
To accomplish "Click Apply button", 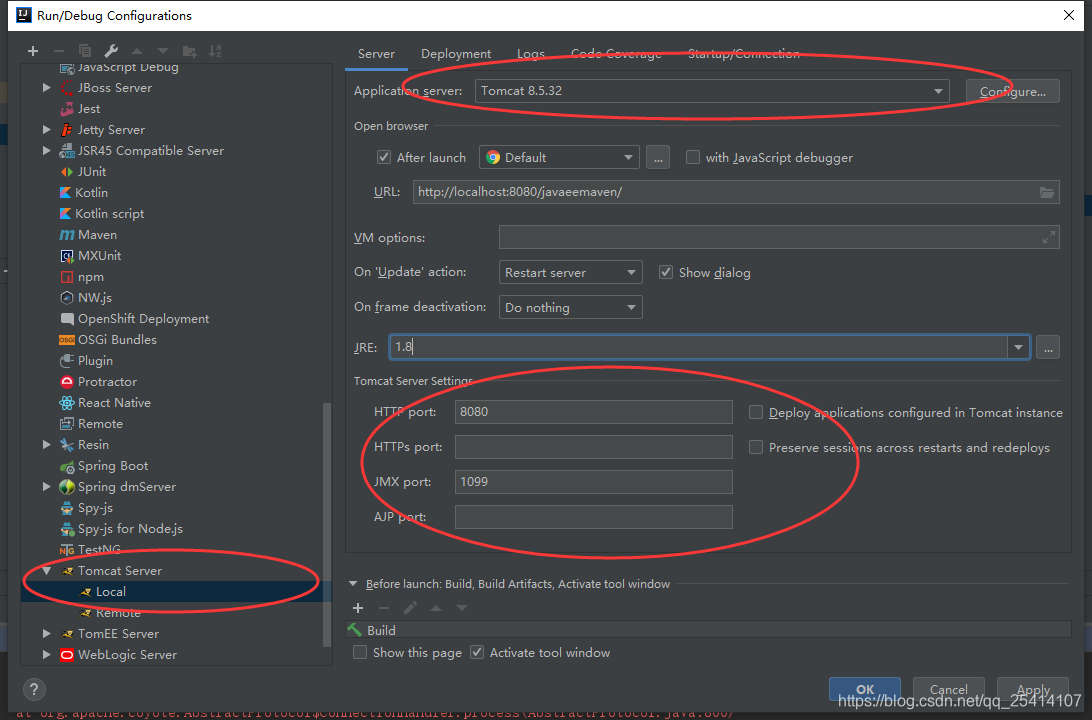I will click(1033, 689).
